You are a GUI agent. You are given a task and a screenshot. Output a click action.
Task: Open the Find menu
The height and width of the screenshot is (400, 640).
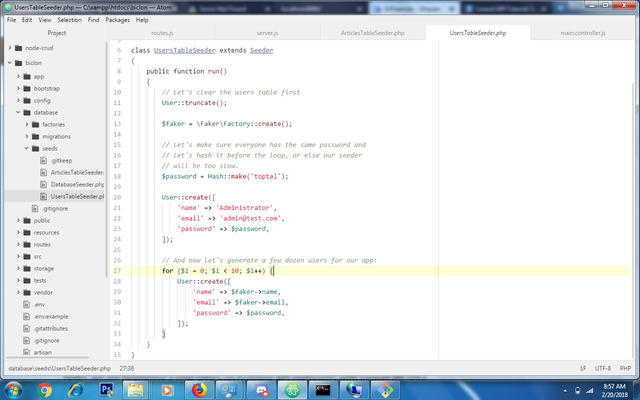pos(93,20)
